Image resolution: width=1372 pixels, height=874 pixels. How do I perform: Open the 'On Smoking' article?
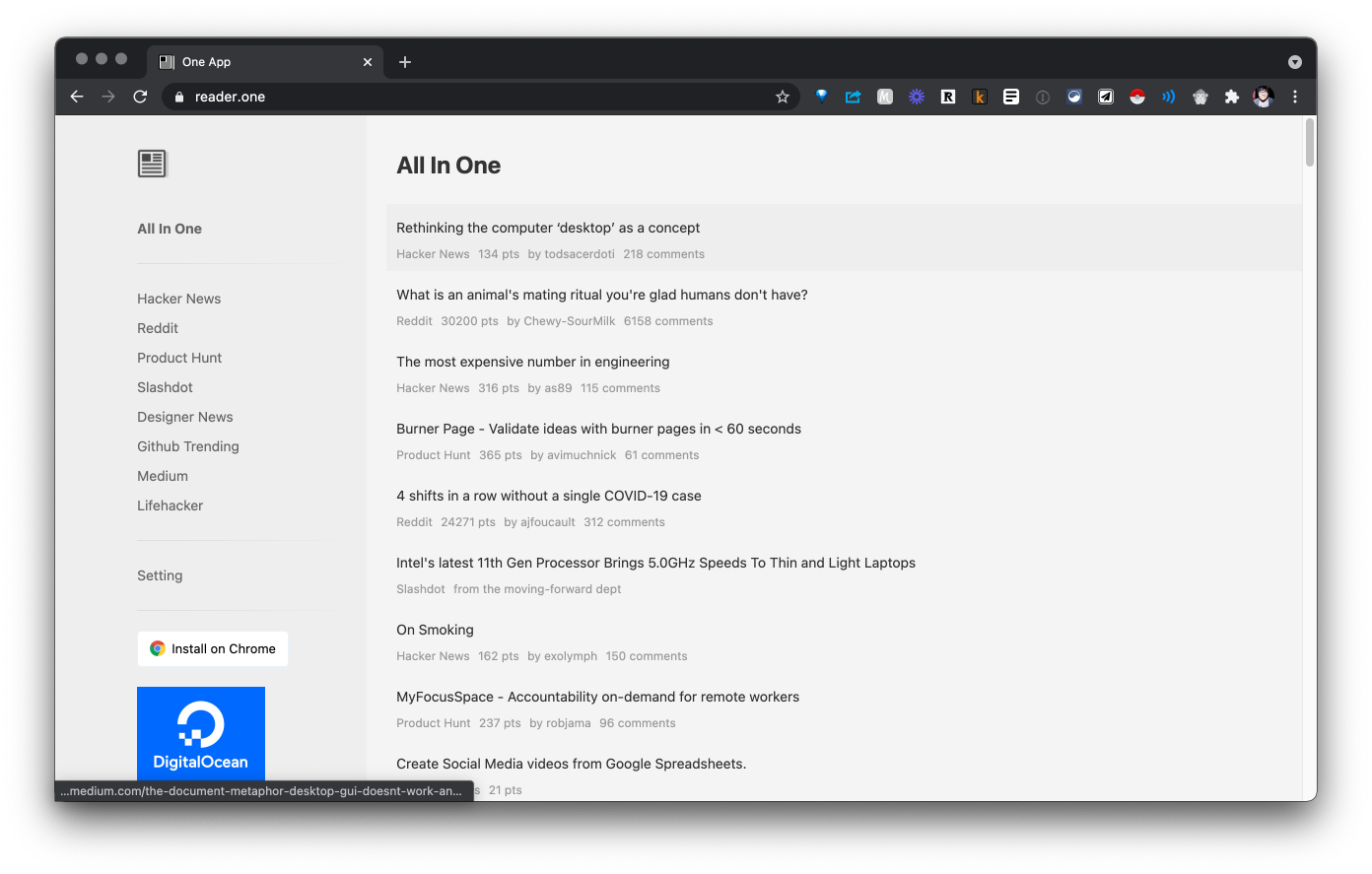point(435,630)
